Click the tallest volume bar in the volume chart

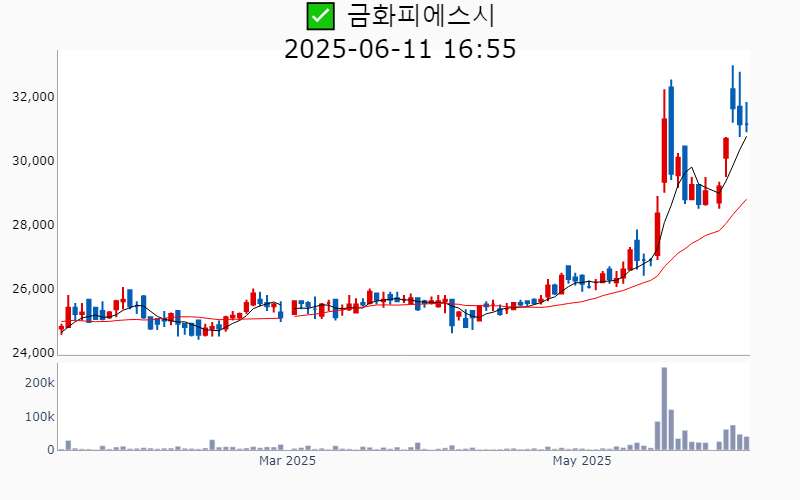664,409
